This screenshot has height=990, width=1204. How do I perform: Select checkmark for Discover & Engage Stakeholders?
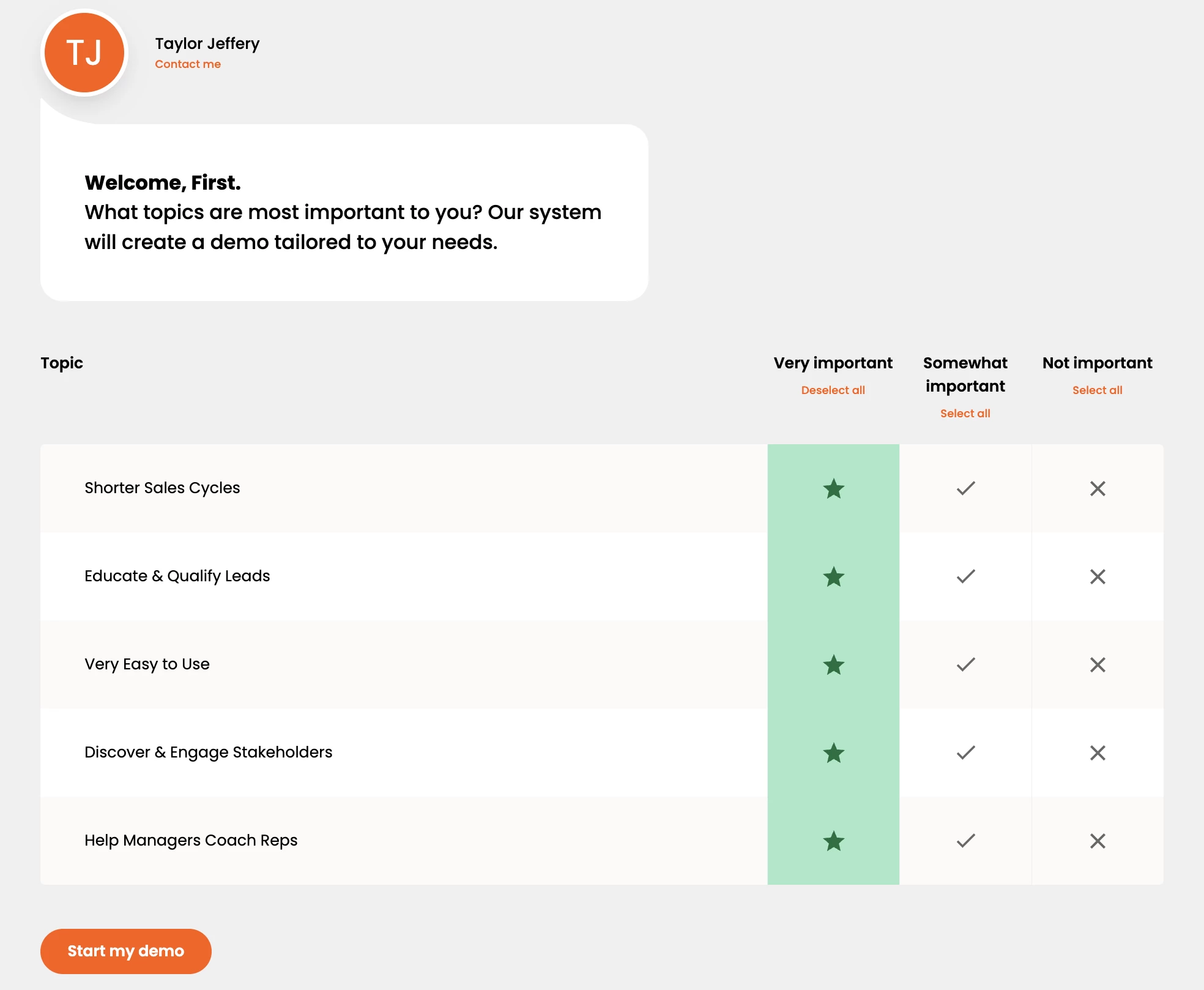965,753
